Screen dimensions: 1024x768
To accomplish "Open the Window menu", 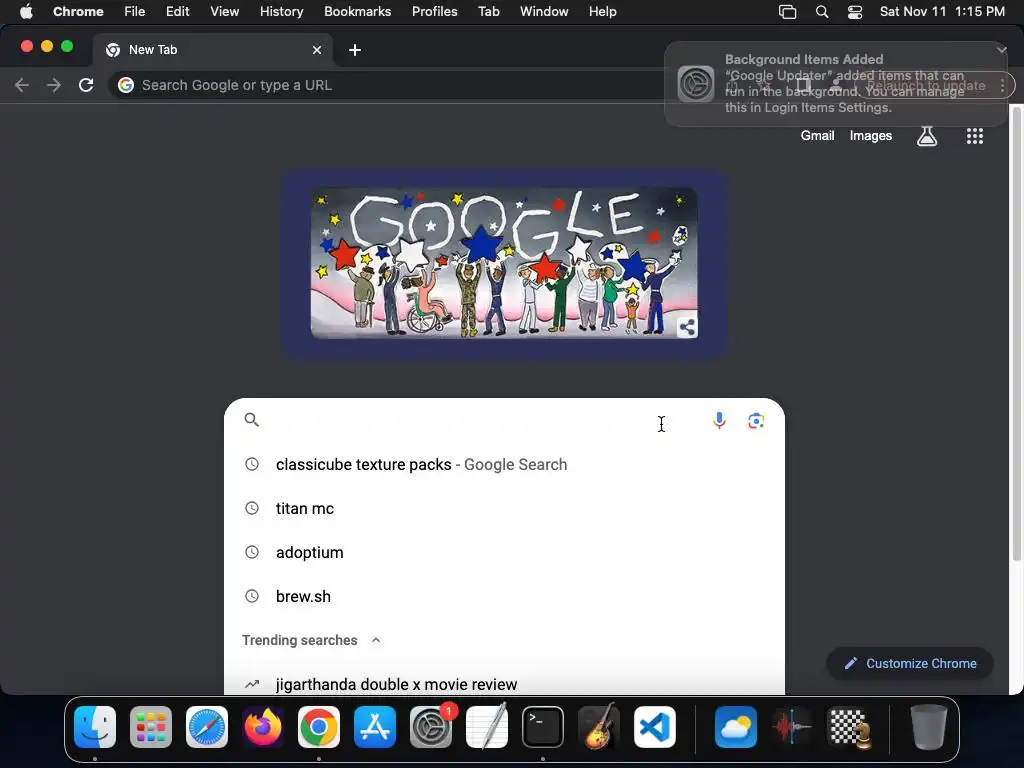I will [x=544, y=11].
